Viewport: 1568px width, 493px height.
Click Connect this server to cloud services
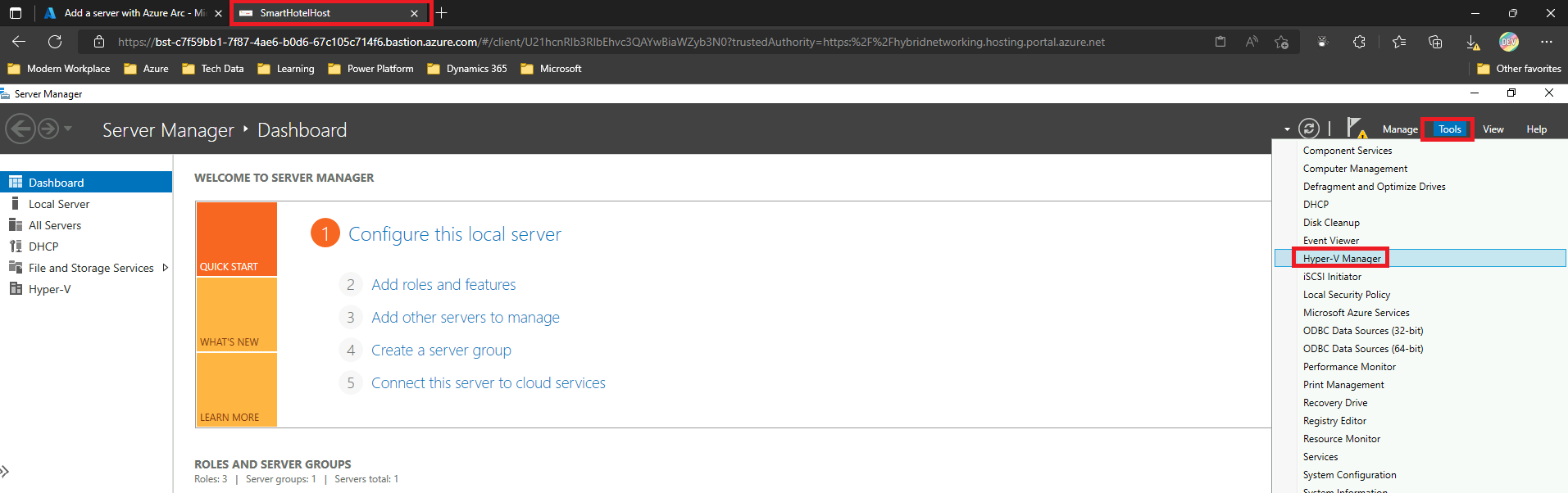[x=489, y=382]
